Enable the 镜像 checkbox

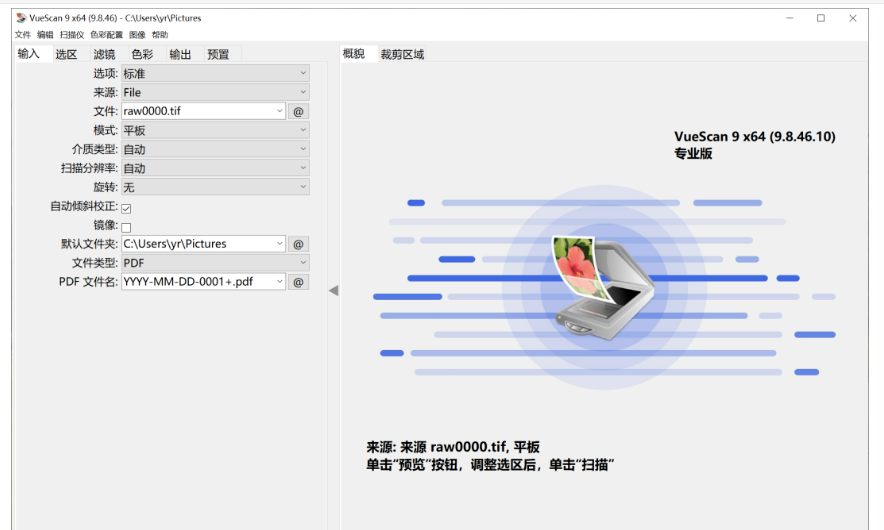tap(126, 228)
